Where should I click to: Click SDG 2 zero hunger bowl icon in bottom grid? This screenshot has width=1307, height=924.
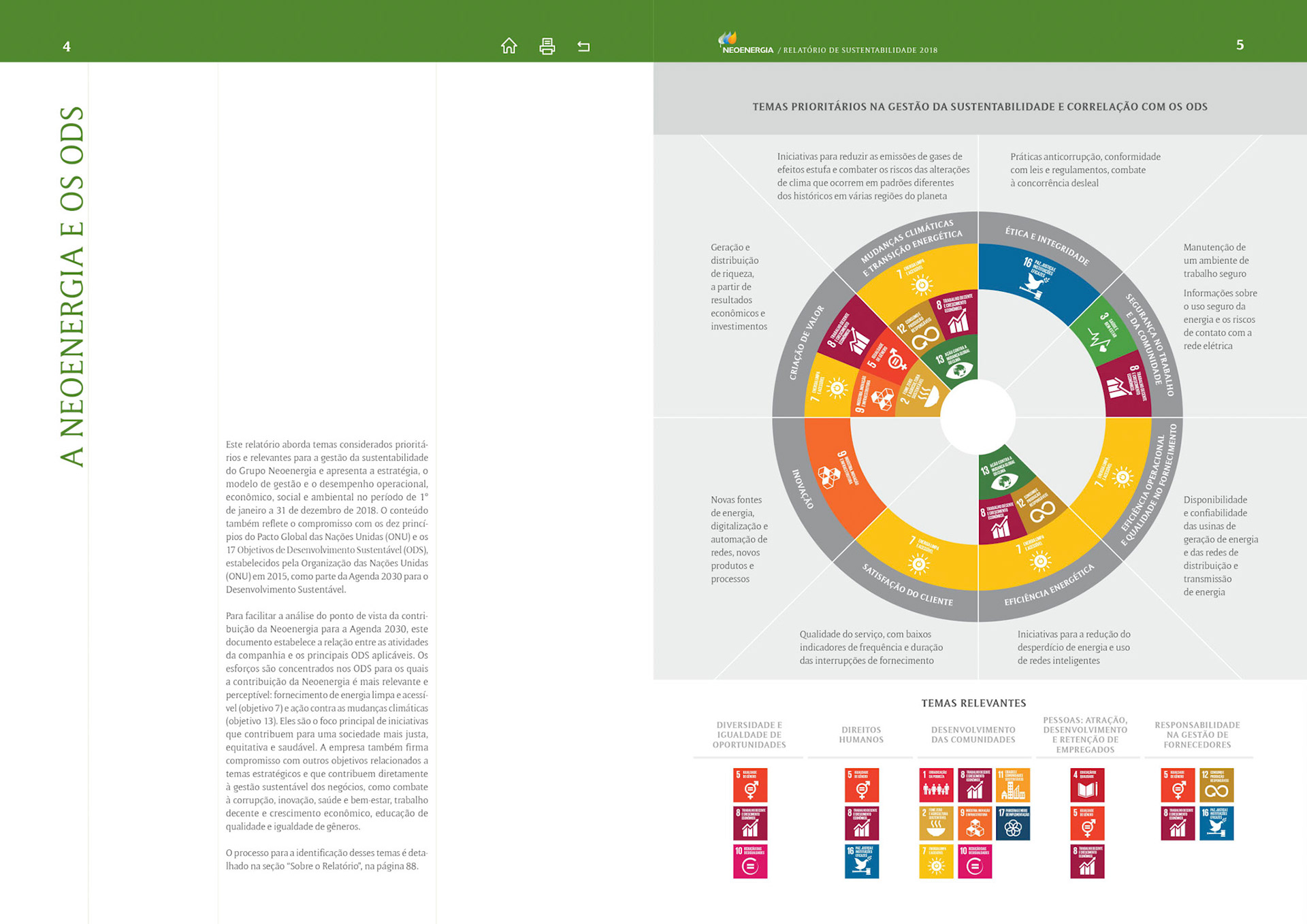(936, 823)
